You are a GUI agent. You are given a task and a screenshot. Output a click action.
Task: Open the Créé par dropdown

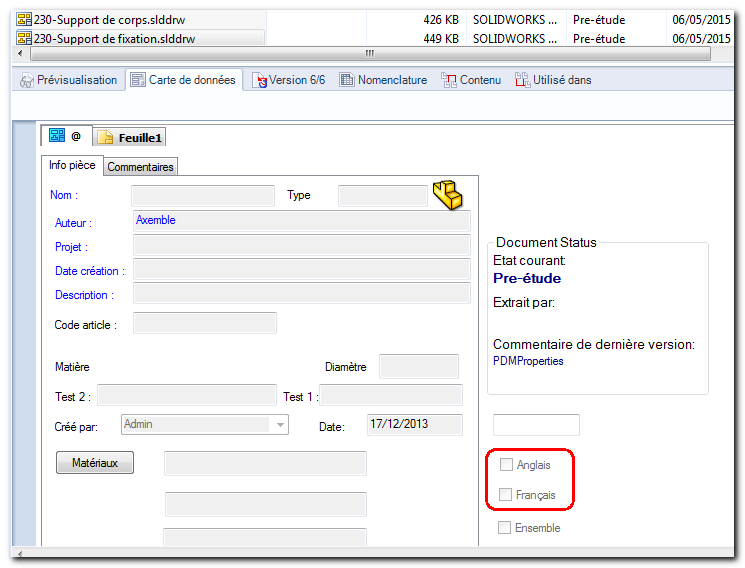[x=279, y=425]
